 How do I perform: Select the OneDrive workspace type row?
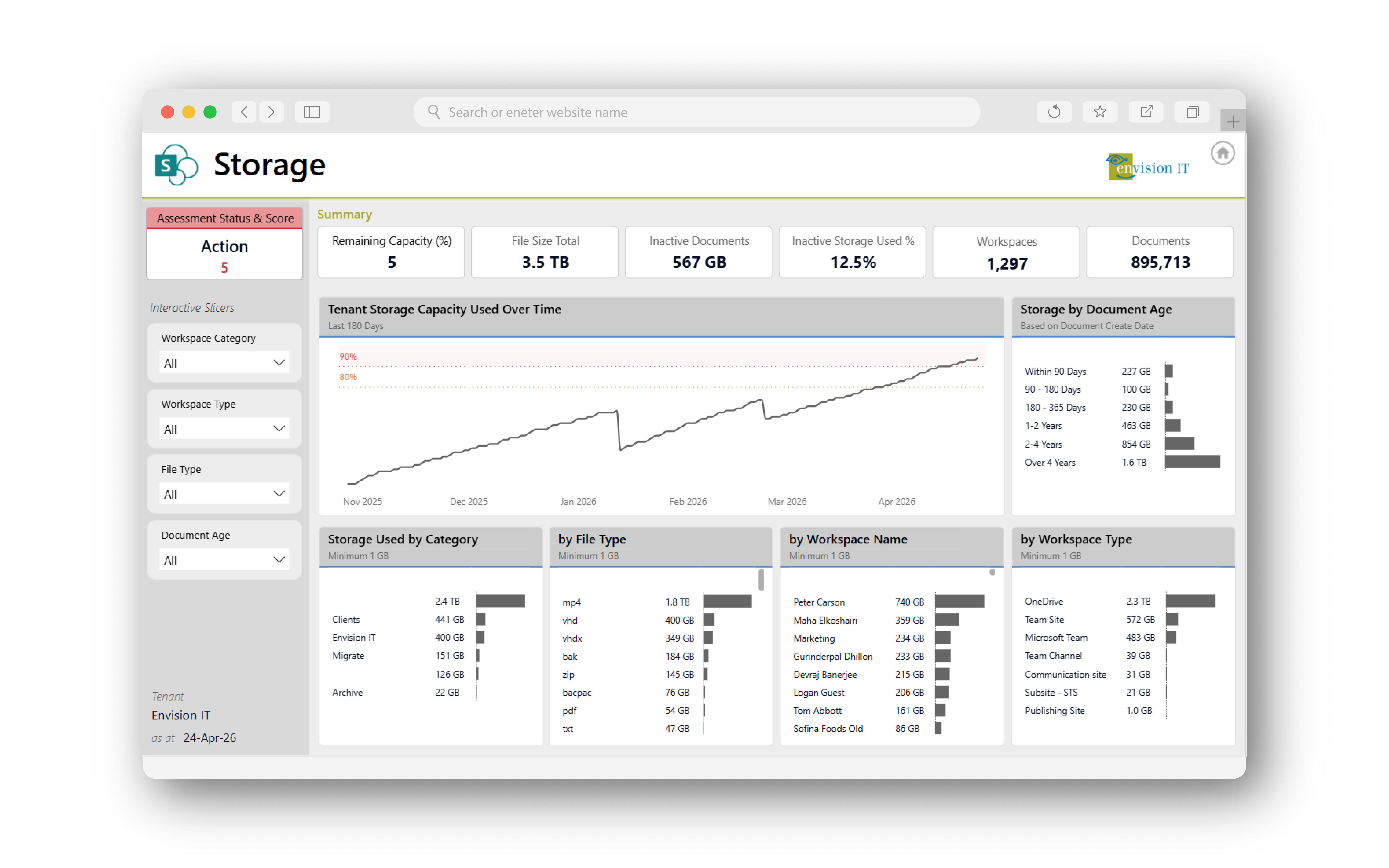(x=1120, y=601)
